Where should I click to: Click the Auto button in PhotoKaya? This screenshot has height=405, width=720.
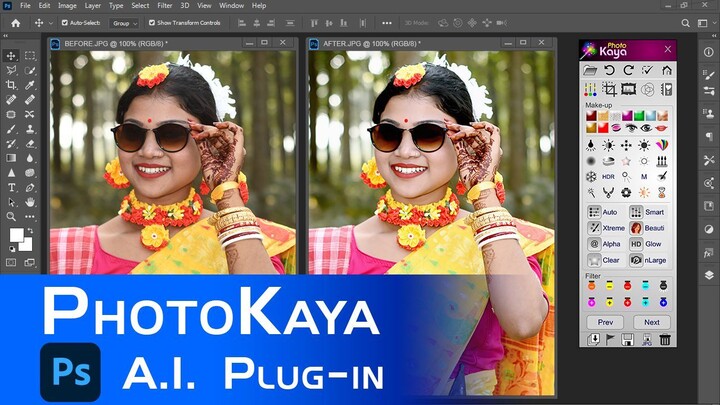click(603, 212)
